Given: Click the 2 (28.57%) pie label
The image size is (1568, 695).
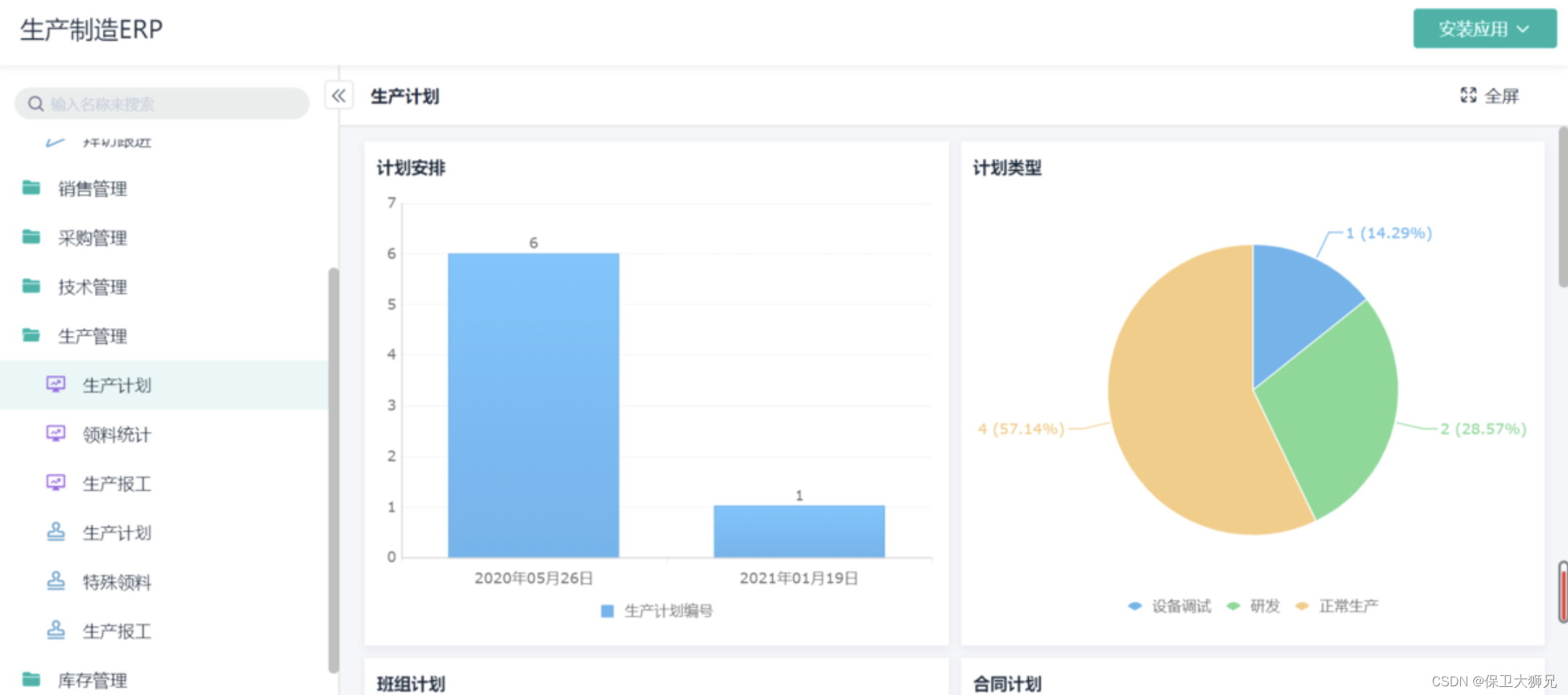Looking at the screenshot, I should point(1483,428).
